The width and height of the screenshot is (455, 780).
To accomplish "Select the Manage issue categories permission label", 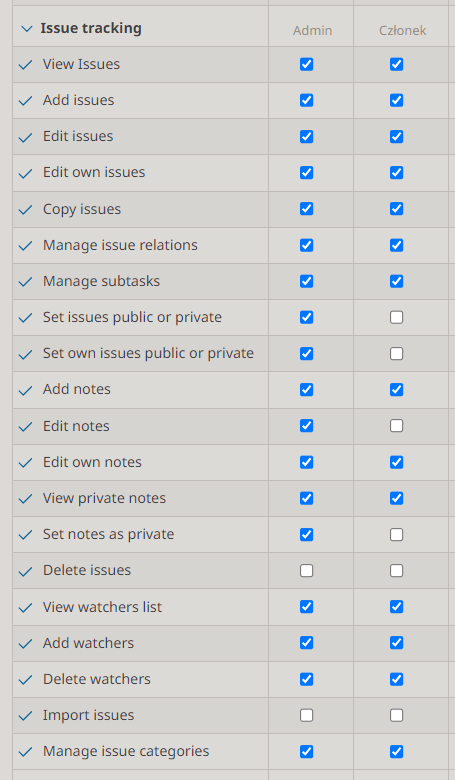I will coord(126,751).
